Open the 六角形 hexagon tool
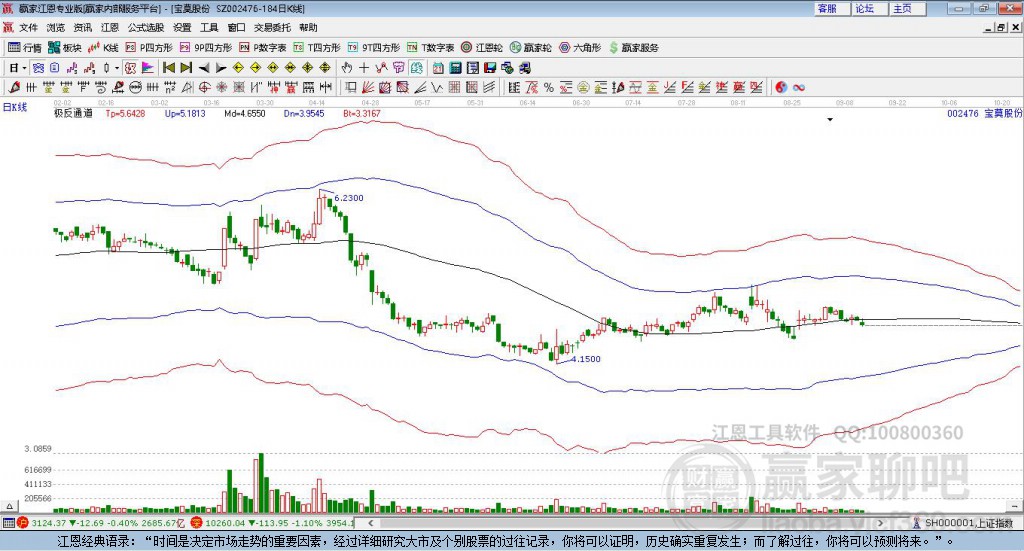Image resolution: width=1024 pixels, height=551 pixels. click(x=580, y=48)
